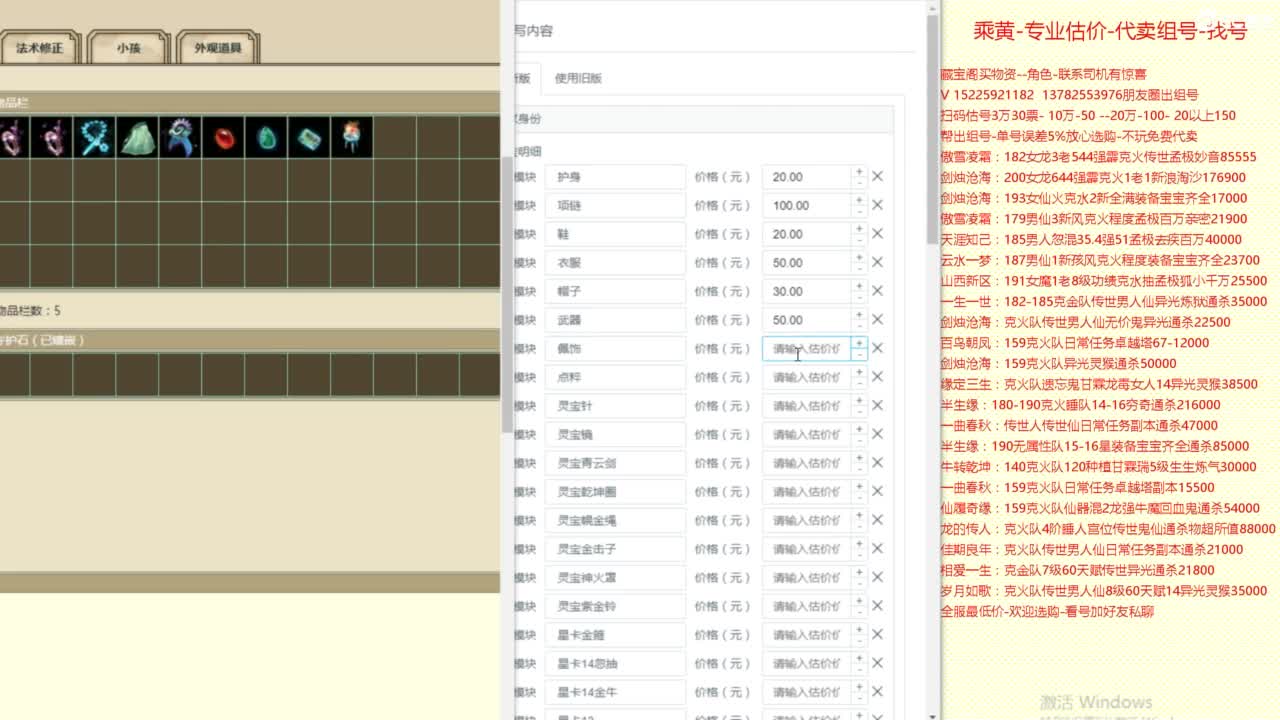Delete the 鞋 price row

[877, 233]
